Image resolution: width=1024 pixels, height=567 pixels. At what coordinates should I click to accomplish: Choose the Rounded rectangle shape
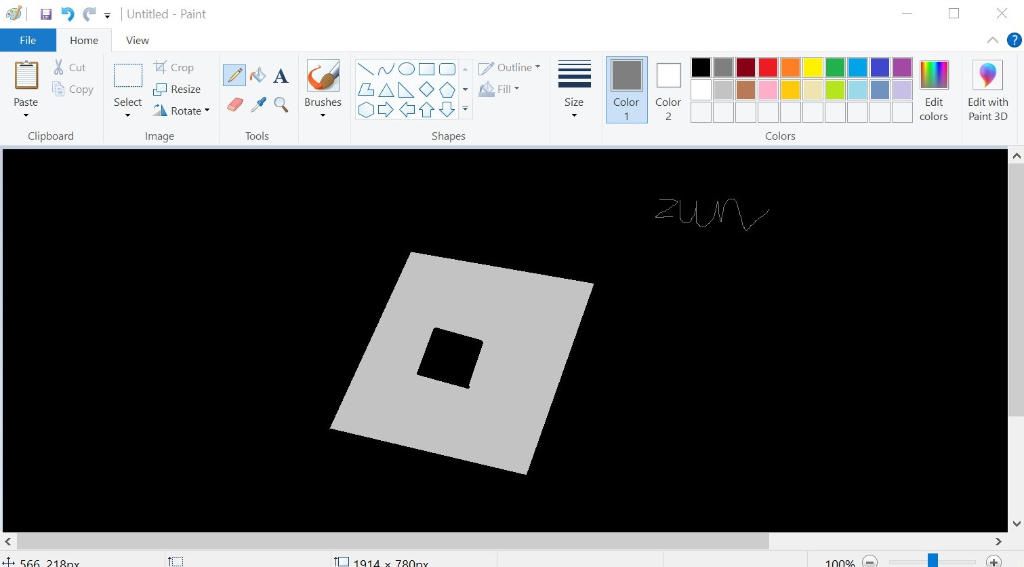click(447, 69)
